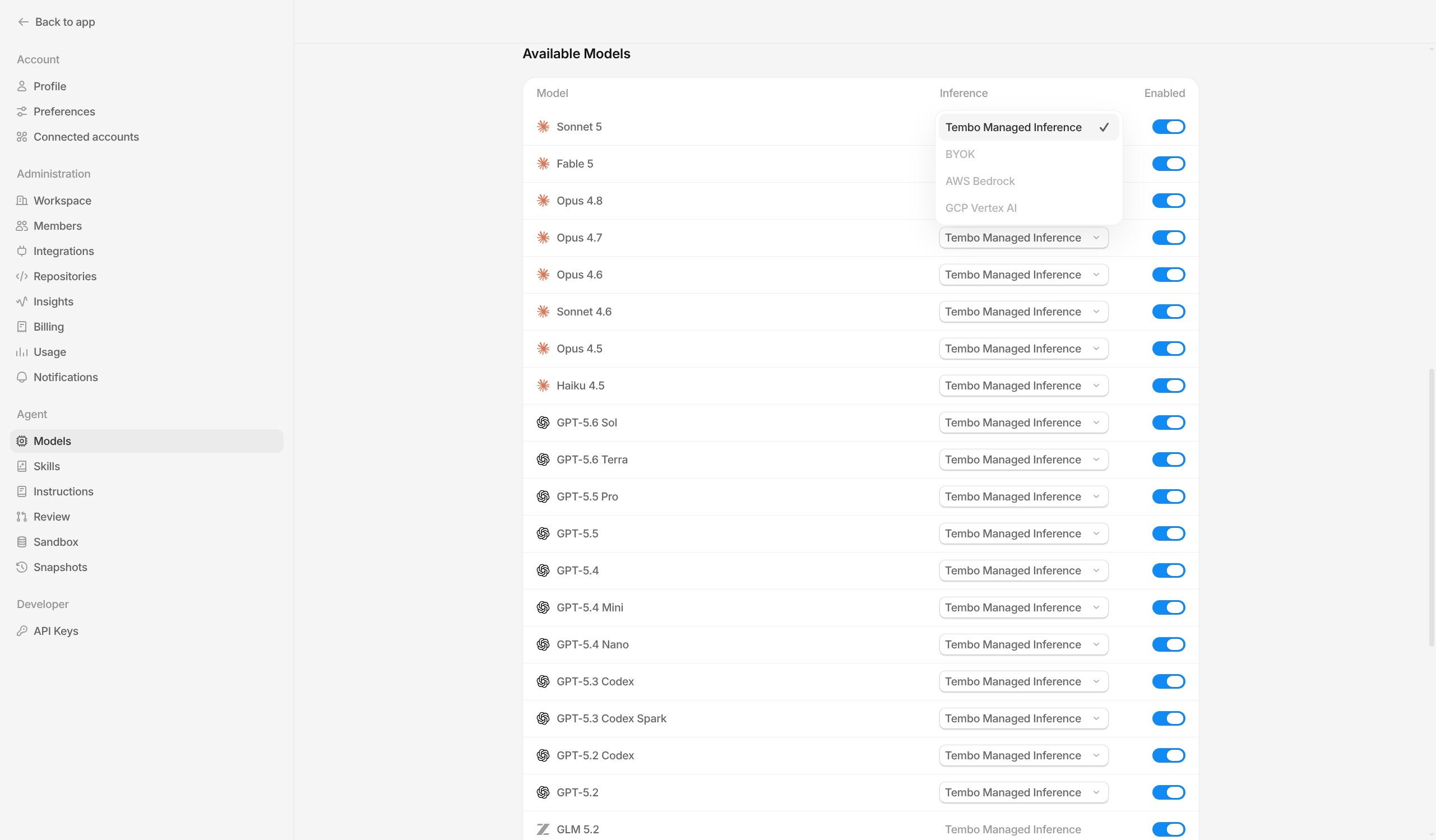Image resolution: width=1436 pixels, height=840 pixels.
Task: Go to the Sandbox settings page
Action: point(146,542)
